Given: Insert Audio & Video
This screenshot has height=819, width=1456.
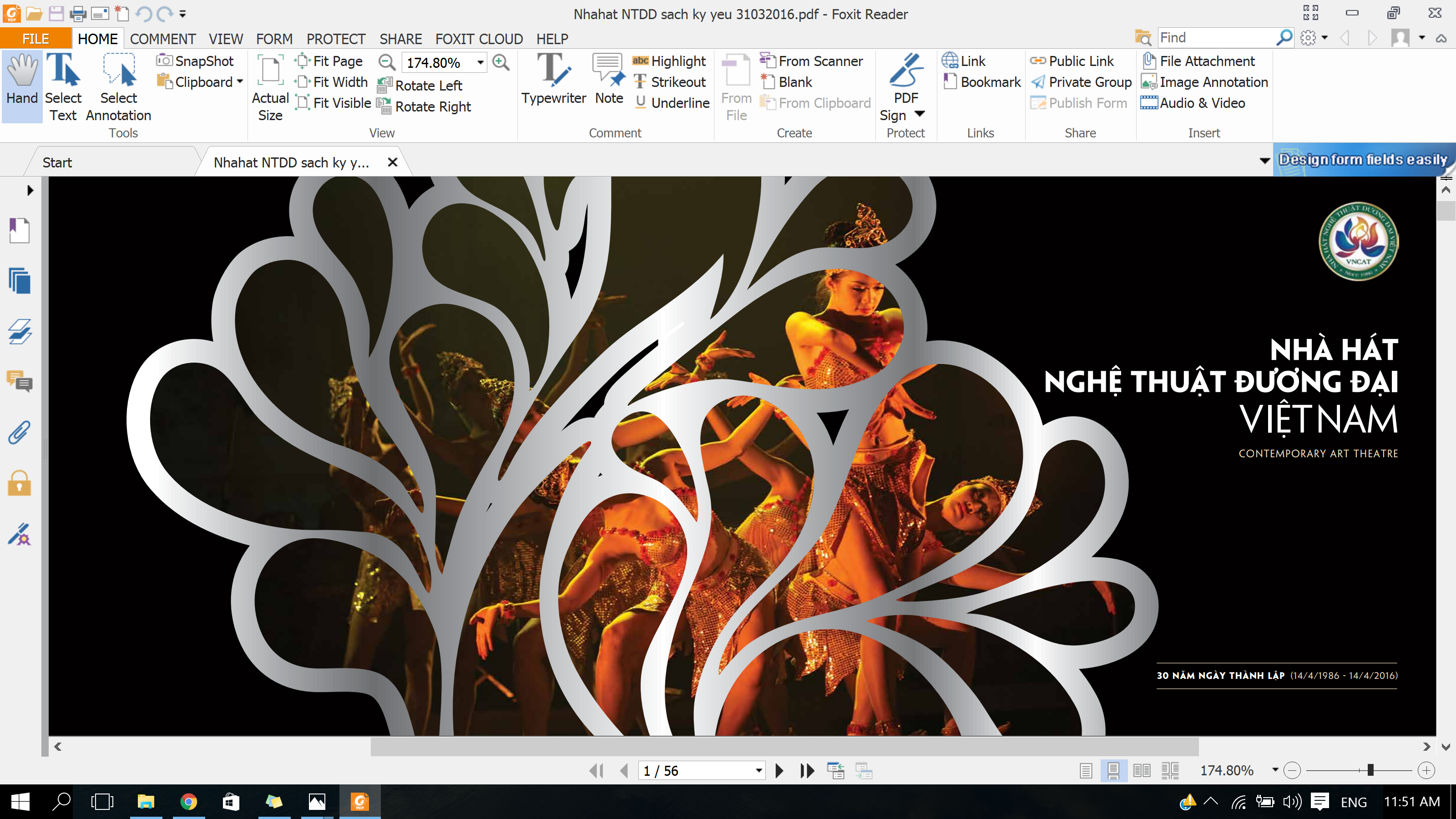Looking at the screenshot, I should 1193,103.
